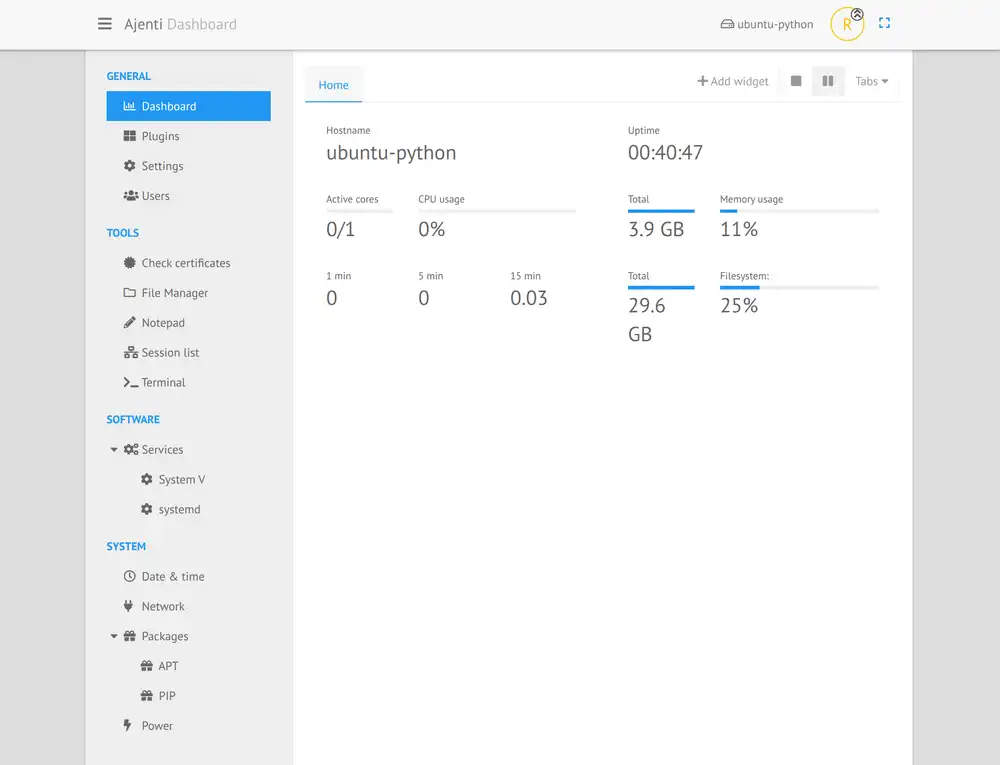The width and height of the screenshot is (1000, 765).
Task: Click the Add widget button
Action: (x=732, y=81)
